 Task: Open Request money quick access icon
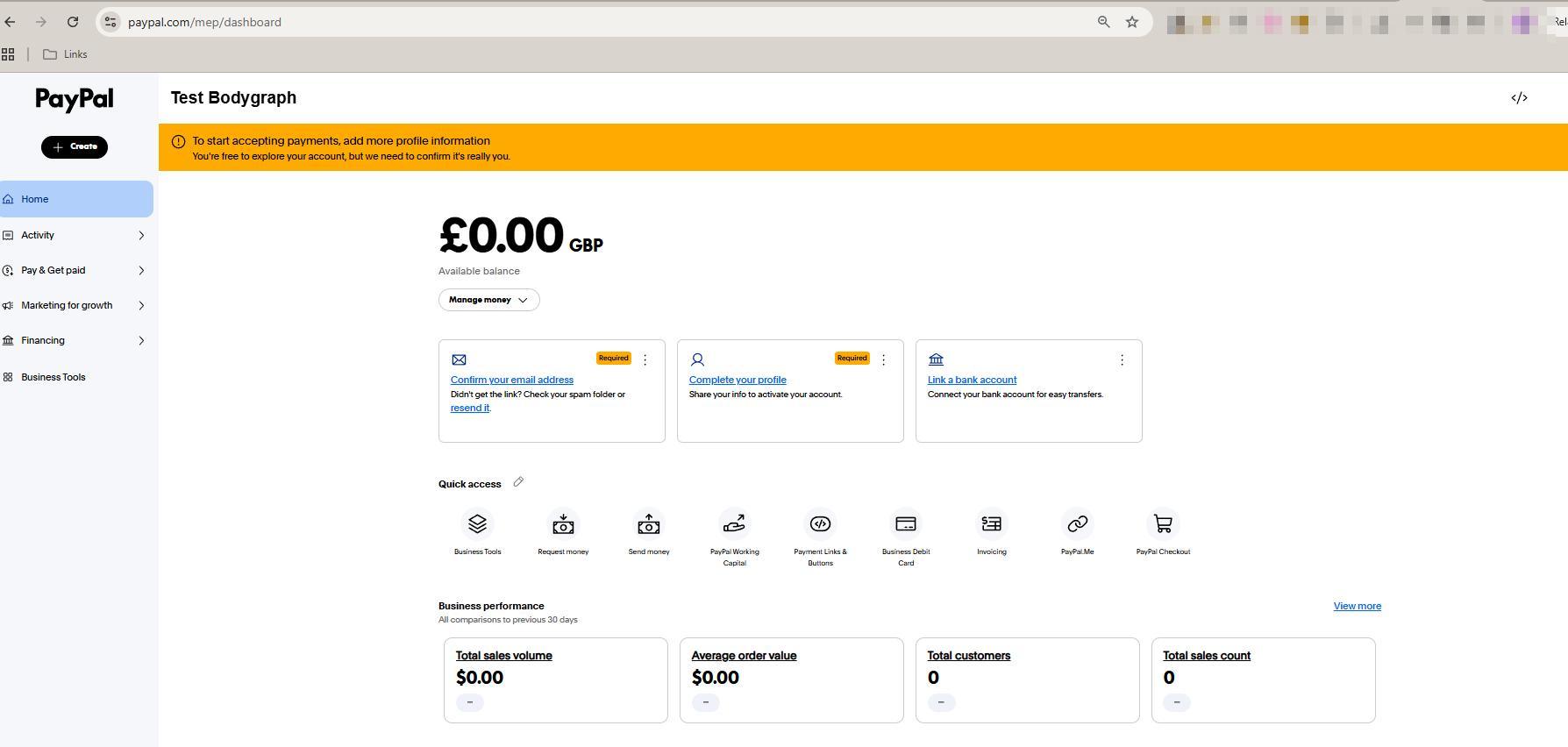coord(563,524)
